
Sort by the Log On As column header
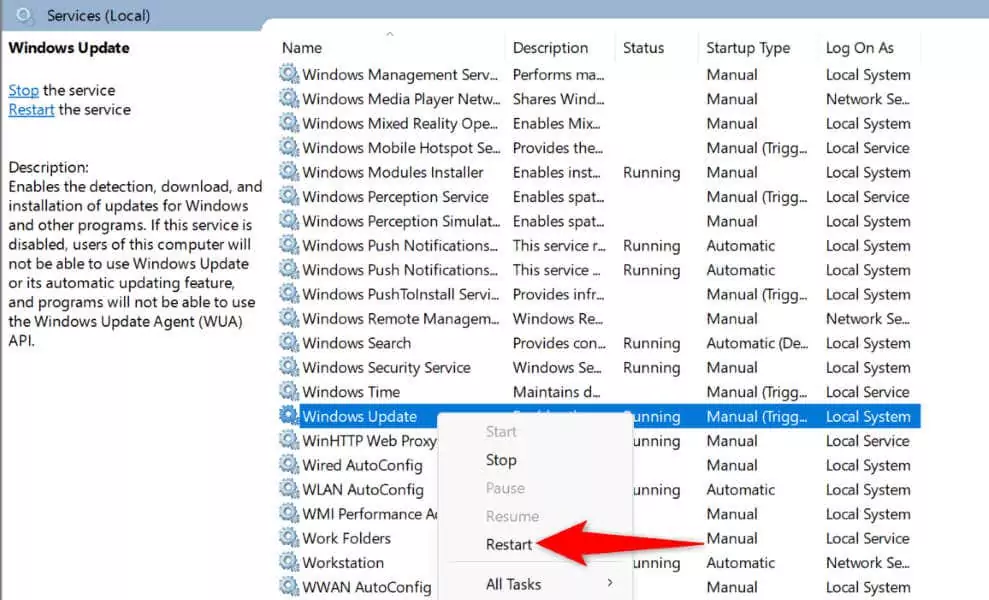[x=860, y=48]
